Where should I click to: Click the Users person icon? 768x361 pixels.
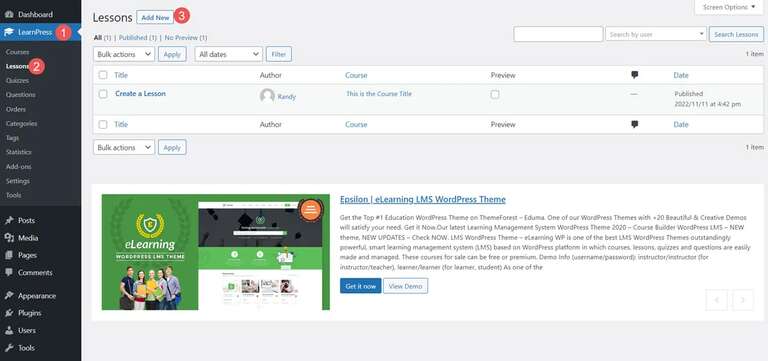[9, 331]
